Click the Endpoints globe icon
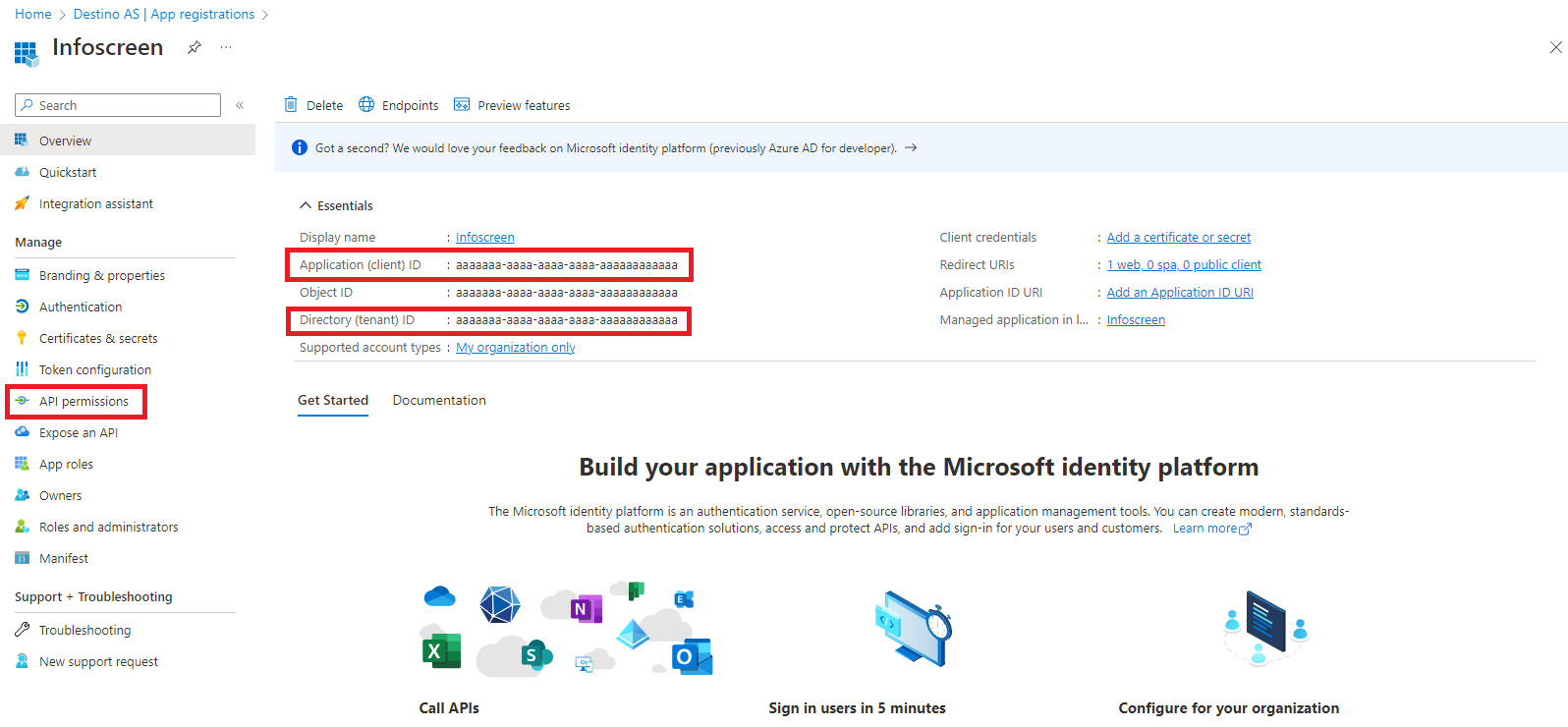Screen dimensions: 1568x727 pyautogui.click(x=366, y=105)
